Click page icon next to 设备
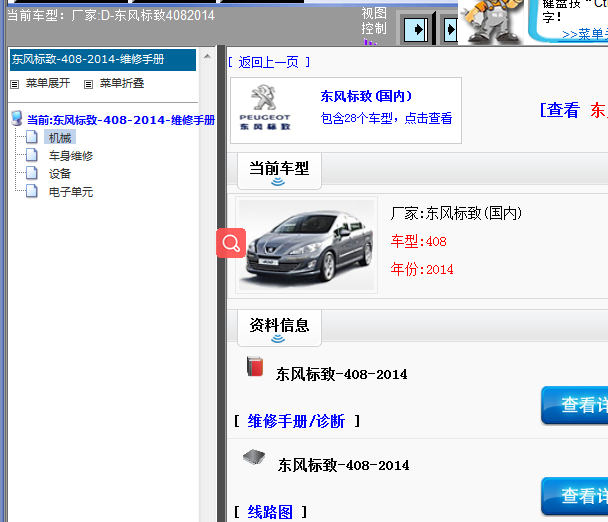The width and height of the screenshot is (608, 522). pos(32,173)
